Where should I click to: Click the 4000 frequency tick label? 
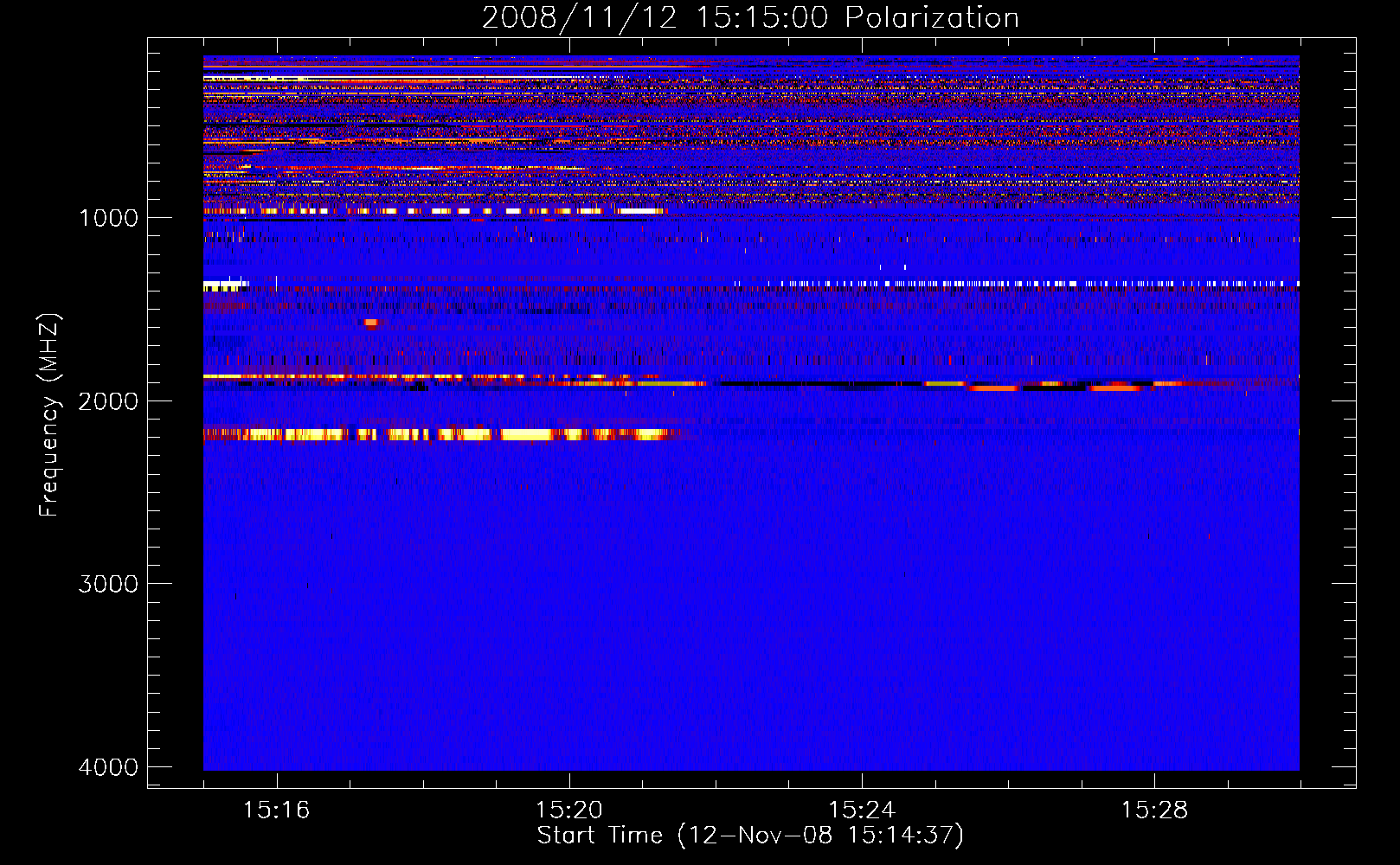(x=108, y=767)
